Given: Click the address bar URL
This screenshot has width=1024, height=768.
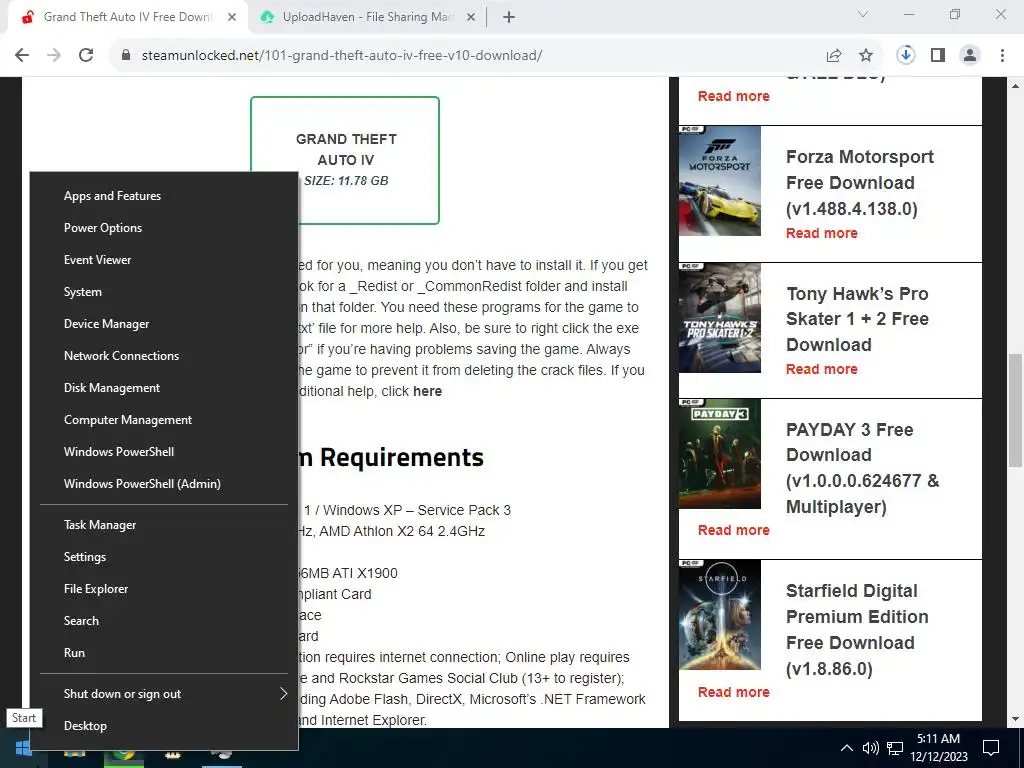Looking at the screenshot, I should [x=342, y=56].
